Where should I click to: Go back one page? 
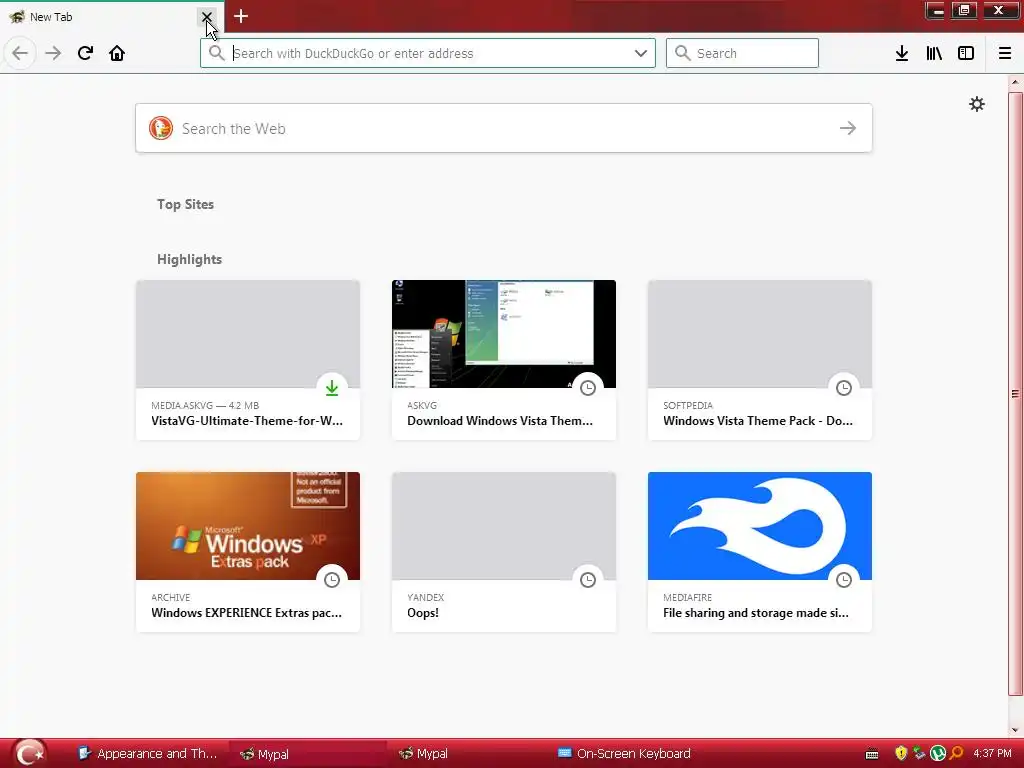tap(20, 53)
